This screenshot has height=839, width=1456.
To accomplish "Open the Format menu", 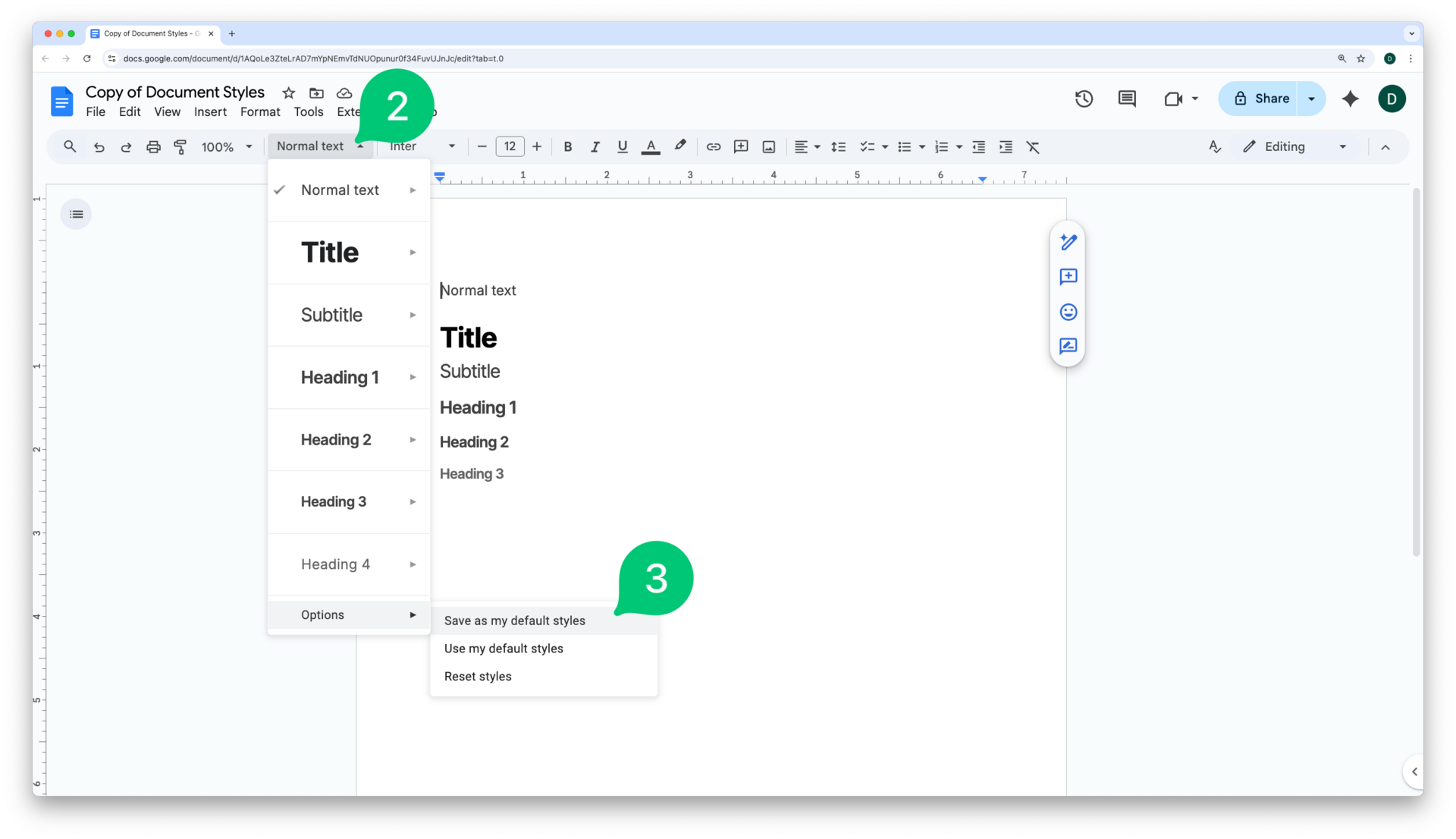I will (259, 112).
